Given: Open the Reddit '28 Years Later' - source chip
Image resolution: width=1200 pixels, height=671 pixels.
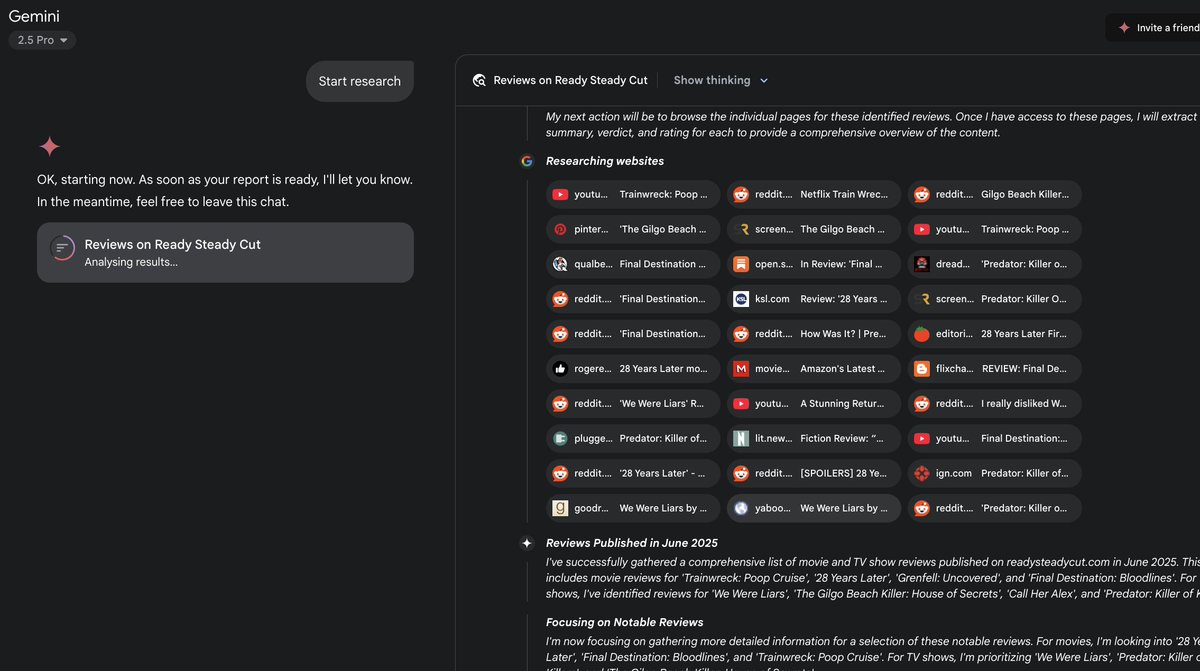Looking at the screenshot, I should pyautogui.click(x=633, y=474).
